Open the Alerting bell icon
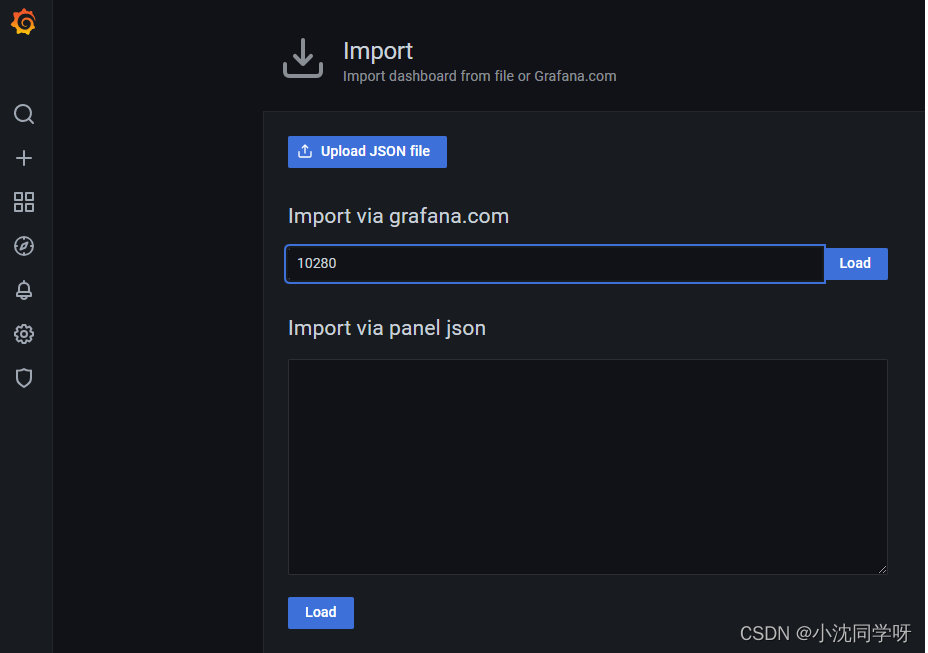 (24, 290)
